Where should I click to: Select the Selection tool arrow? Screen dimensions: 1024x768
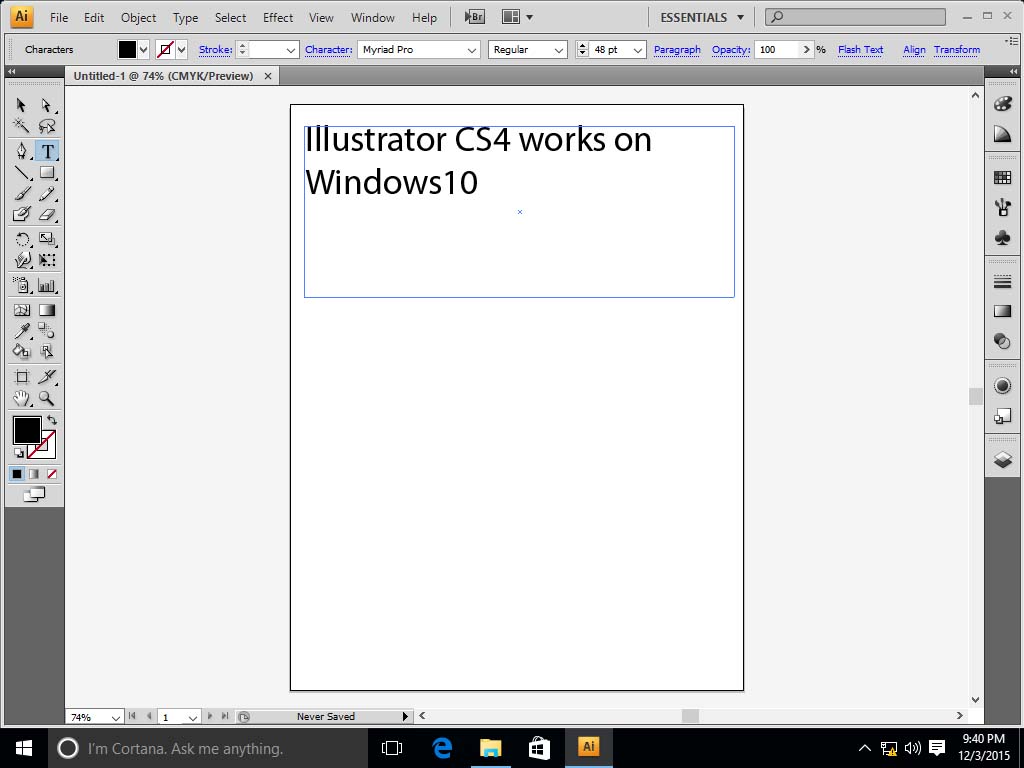[21, 105]
